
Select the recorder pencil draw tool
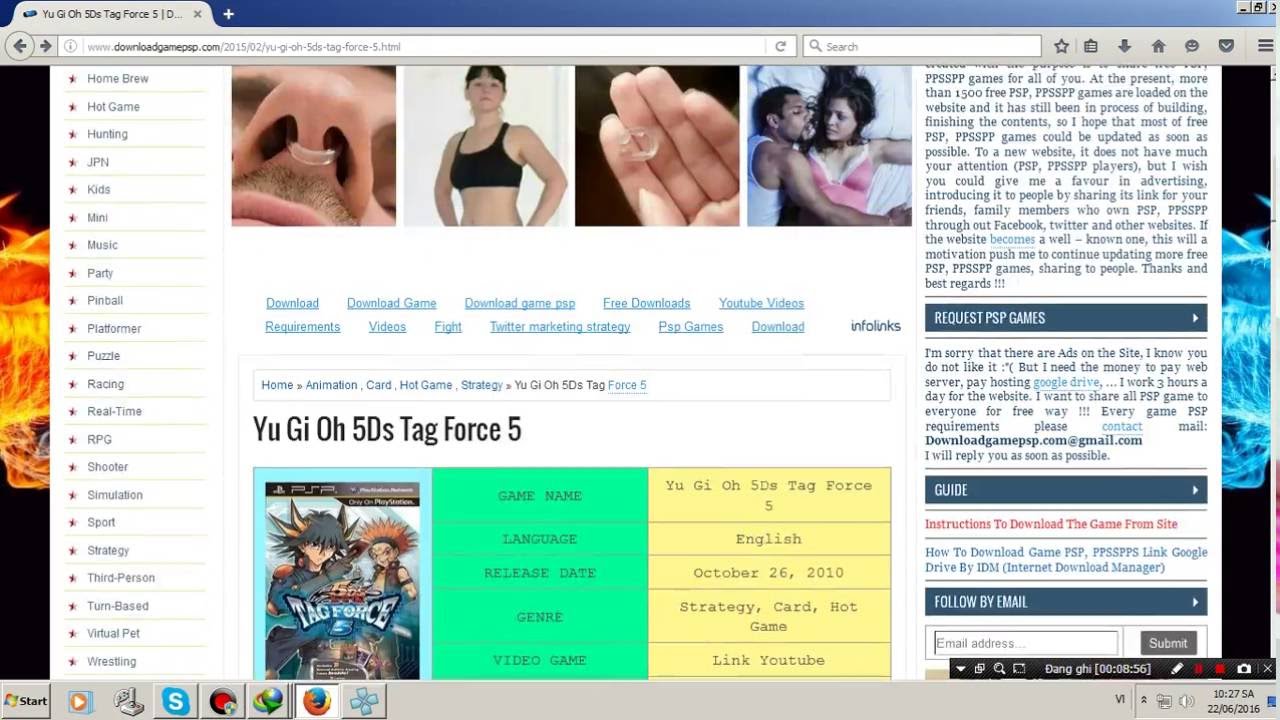coord(1177,668)
